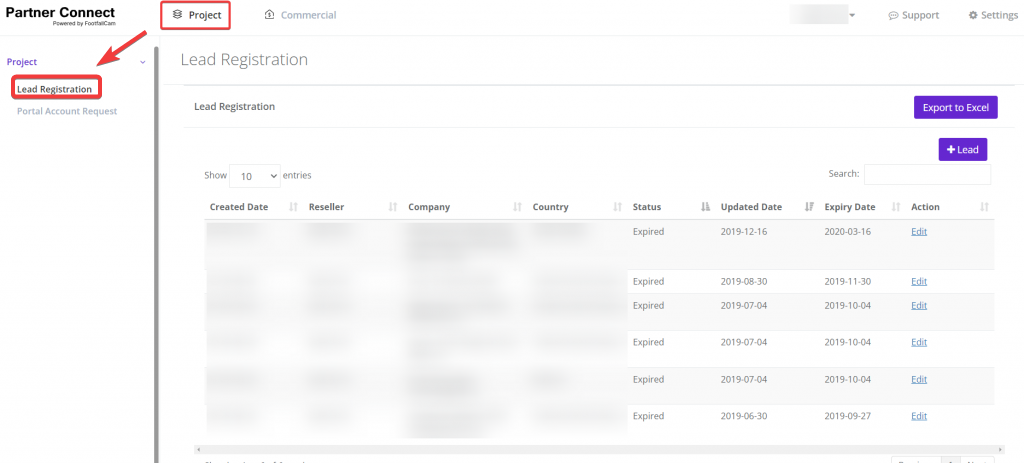This screenshot has height=463, width=1024.
Task: Click the Project layers icon in top navigation
Action: pos(177,15)
